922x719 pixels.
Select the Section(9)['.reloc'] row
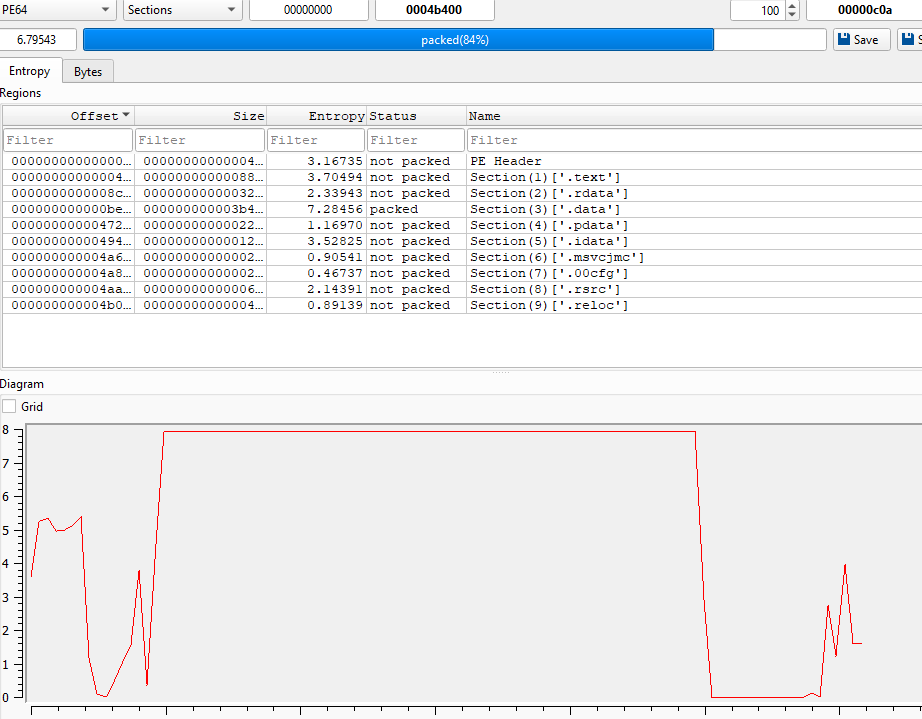point(462,305)
